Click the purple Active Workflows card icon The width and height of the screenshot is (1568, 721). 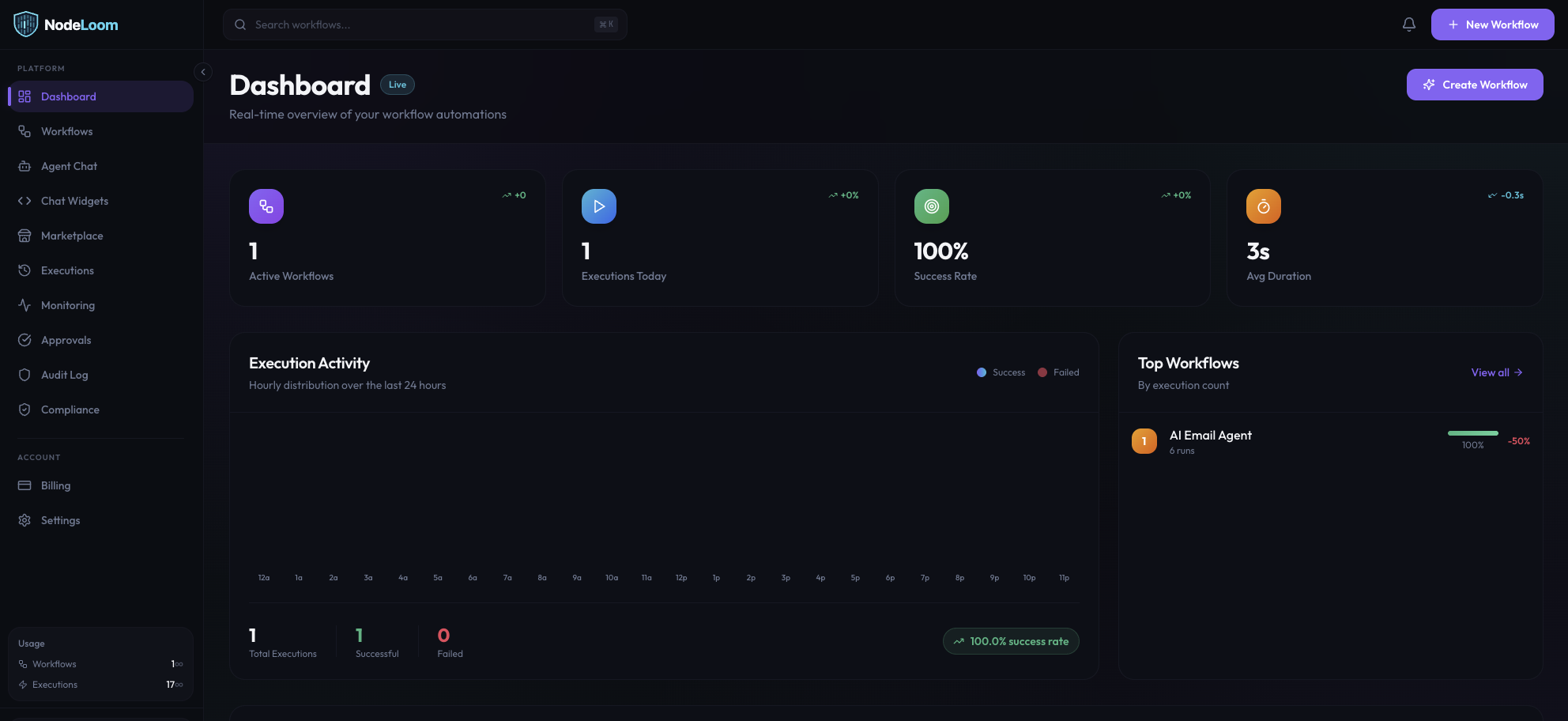[x=266, y=206]
